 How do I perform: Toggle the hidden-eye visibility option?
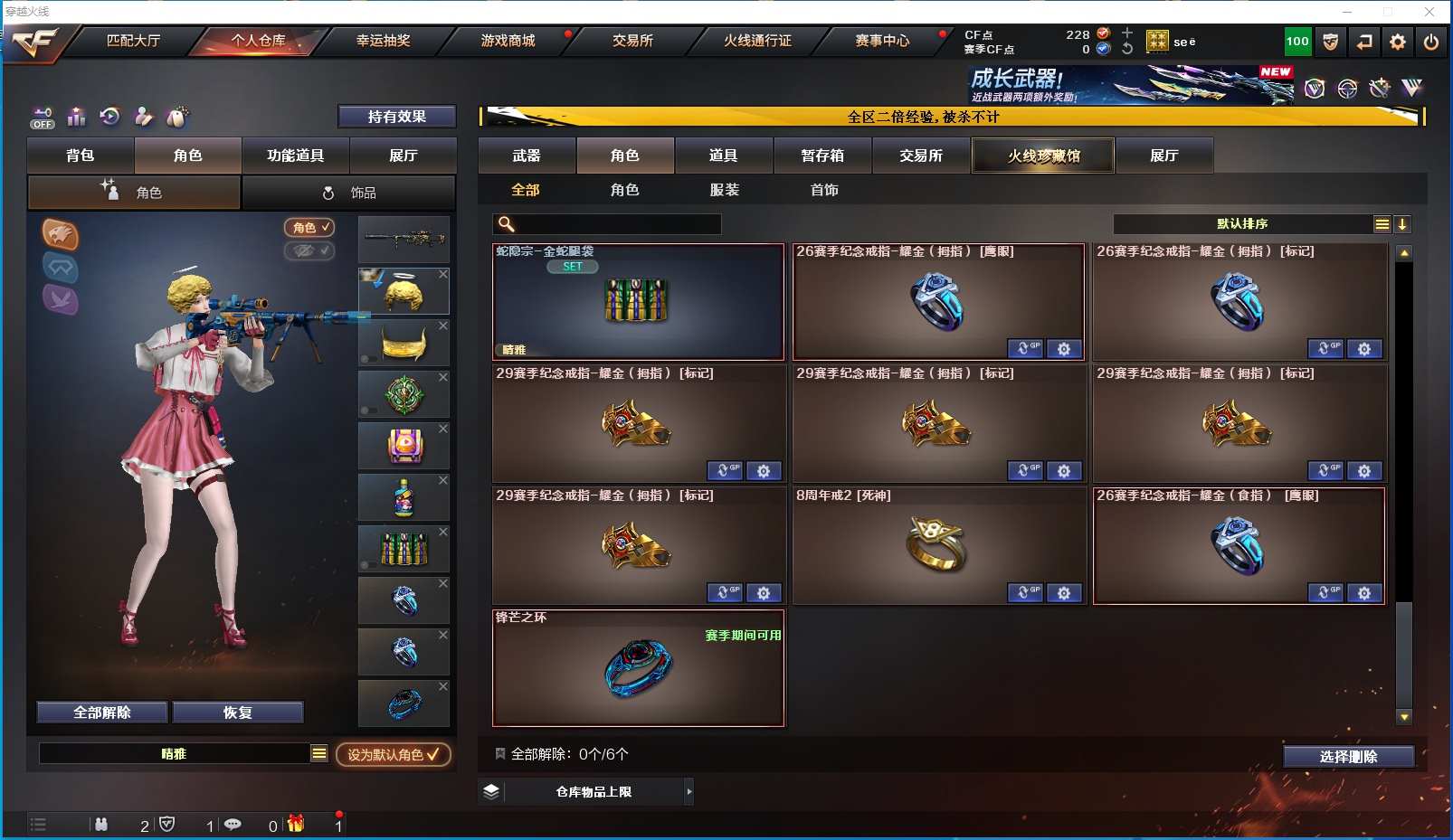tap(309, 250)
